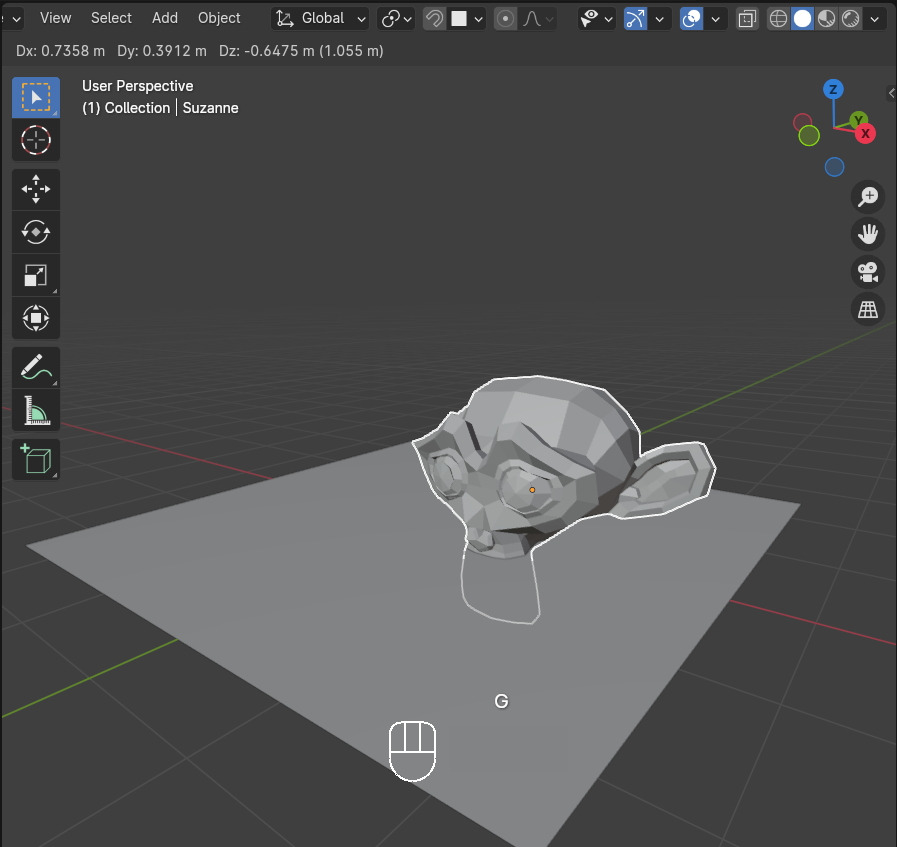897x847 pixels.
Task: Open the View menu
Action: [x=55, y=18]
